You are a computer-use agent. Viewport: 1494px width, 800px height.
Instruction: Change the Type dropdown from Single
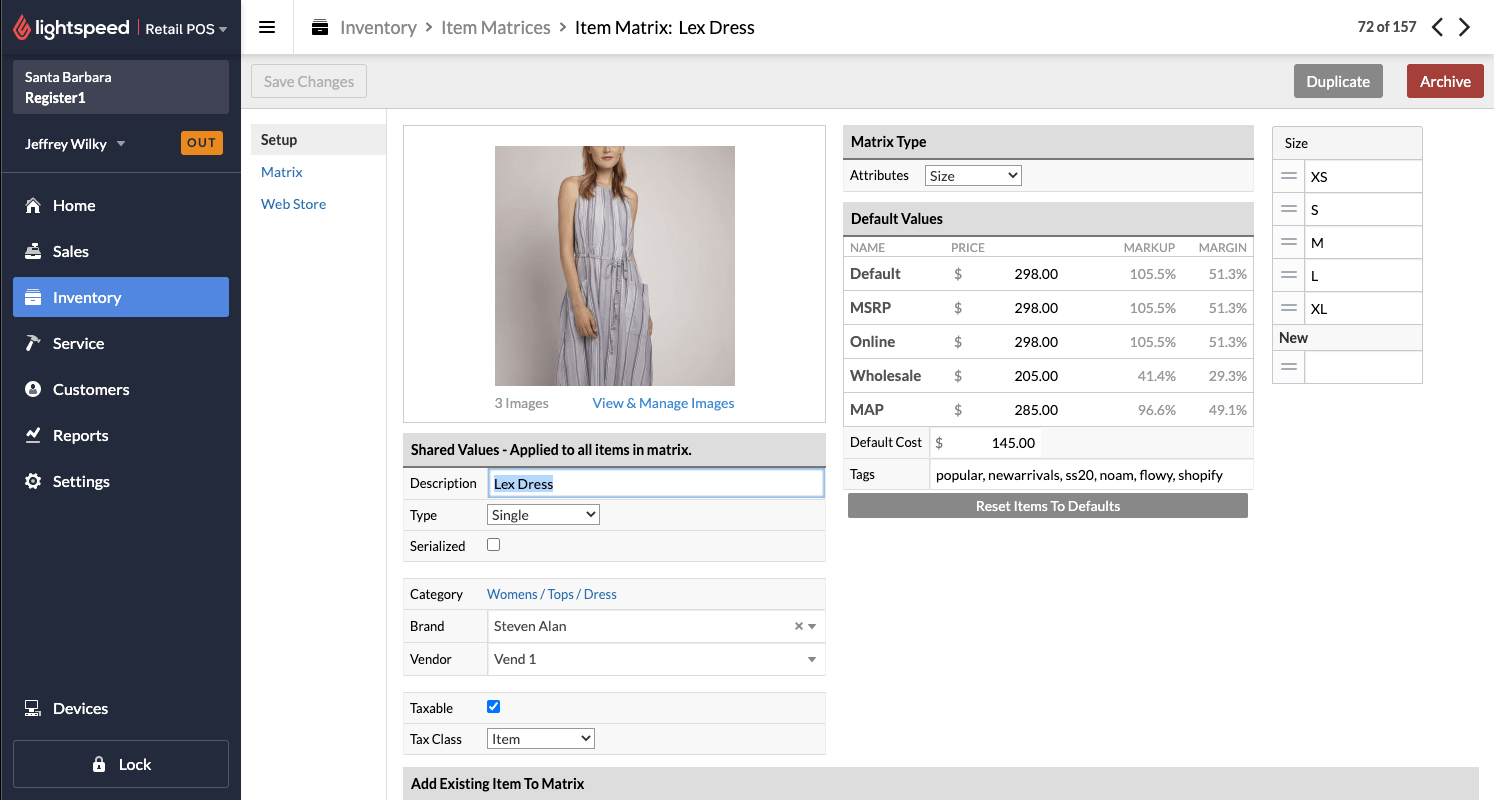click(542, 514)
